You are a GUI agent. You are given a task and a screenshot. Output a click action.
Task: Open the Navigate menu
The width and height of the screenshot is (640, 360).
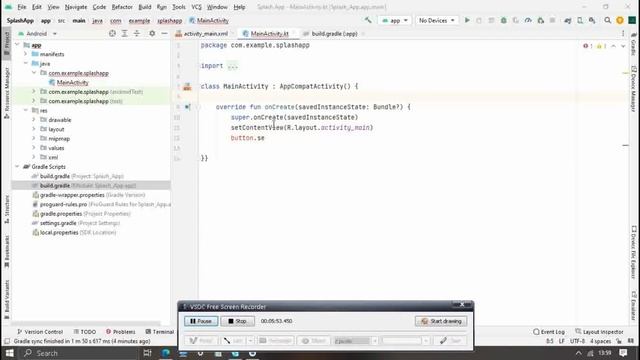click(76, 7)
